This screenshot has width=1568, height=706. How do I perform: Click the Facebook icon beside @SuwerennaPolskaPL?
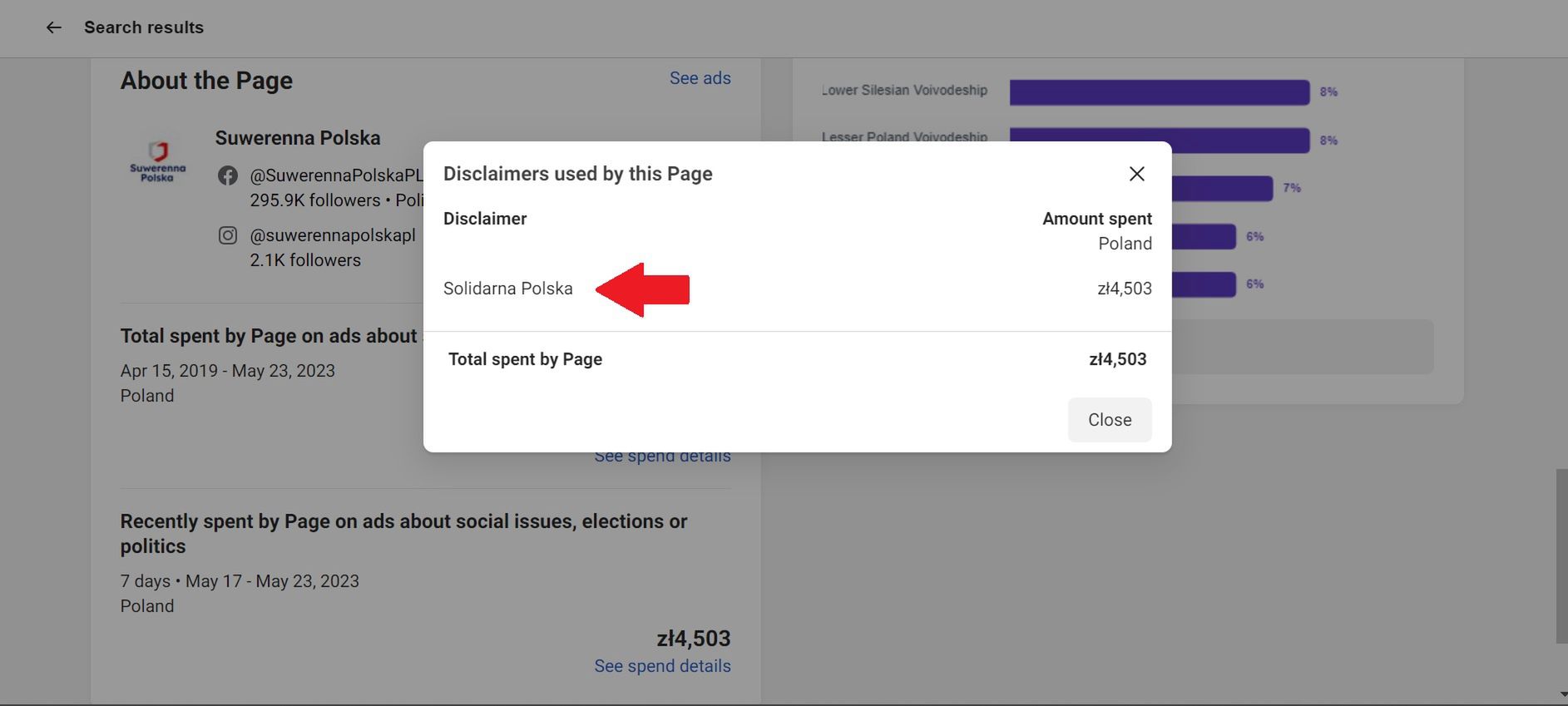(x=228, y=175)
